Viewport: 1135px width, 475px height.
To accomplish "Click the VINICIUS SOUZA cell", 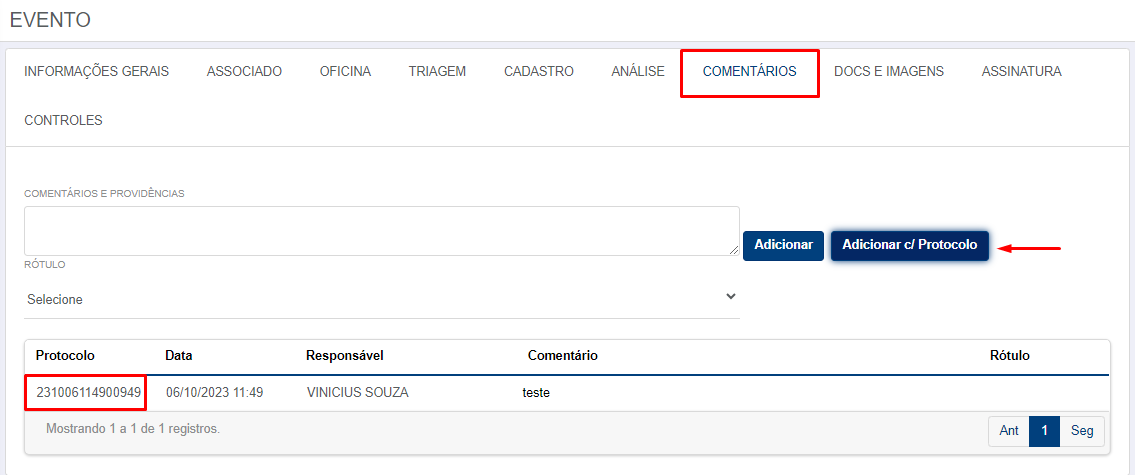I will 358,393.
